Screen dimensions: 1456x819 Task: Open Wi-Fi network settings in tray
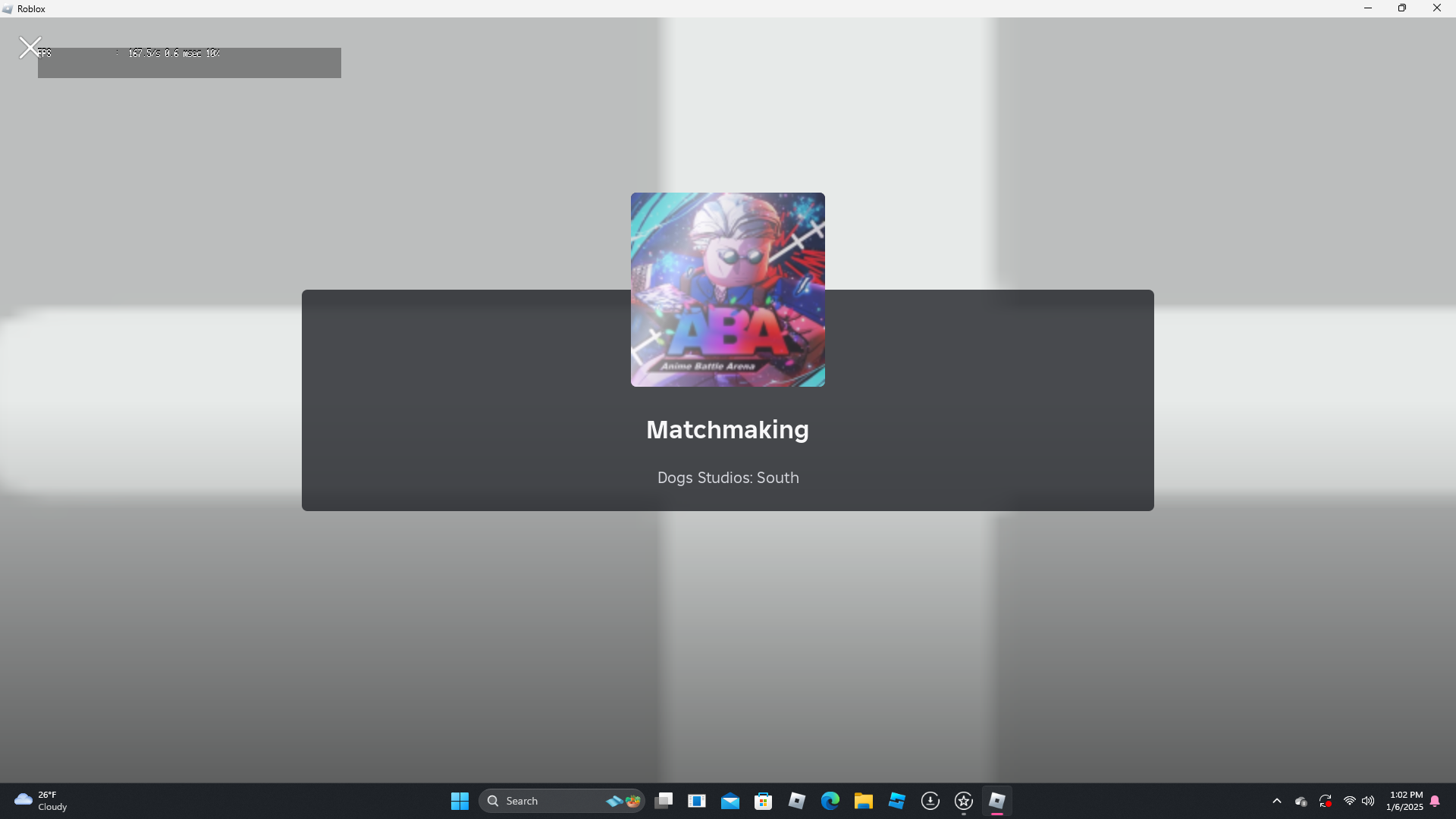(1349, 801)
